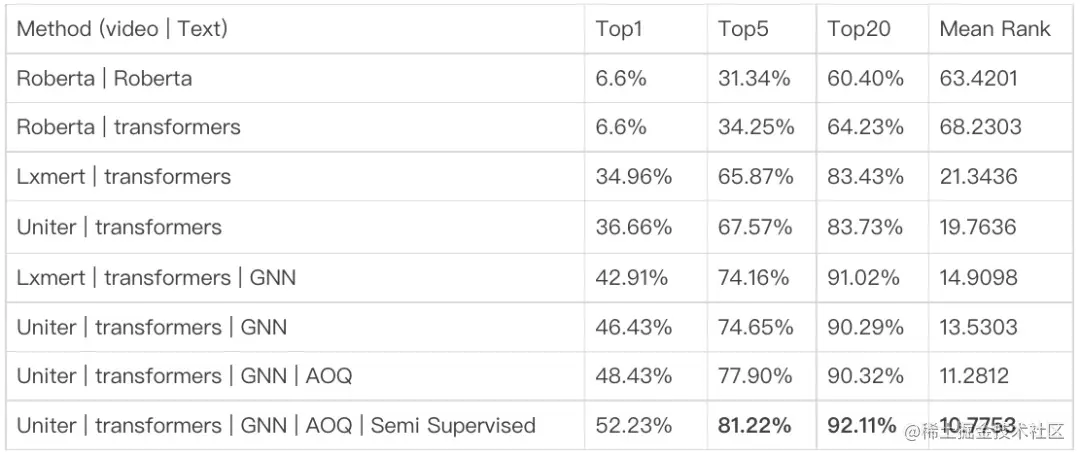Image resolution: width=1080 pixels, height=457 pixels.
Task: Select the Roberta | Roberta row label
Action: coord(104,78)
